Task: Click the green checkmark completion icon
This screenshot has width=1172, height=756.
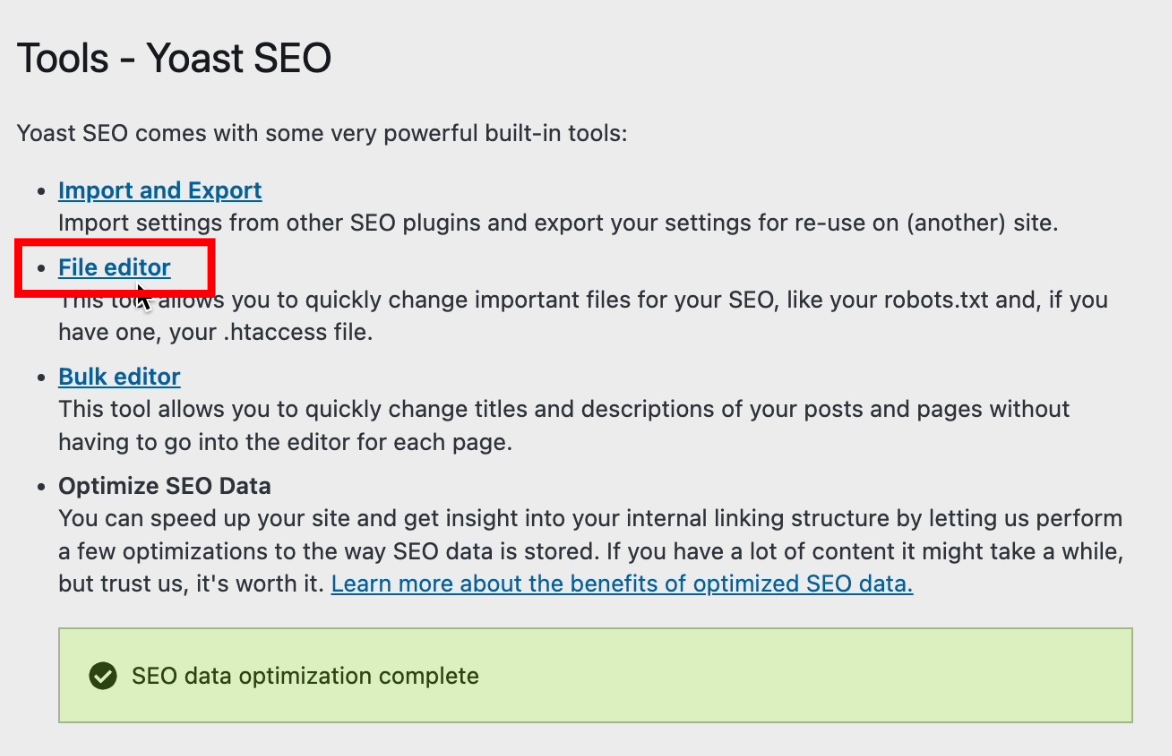Action: [103, 676]
